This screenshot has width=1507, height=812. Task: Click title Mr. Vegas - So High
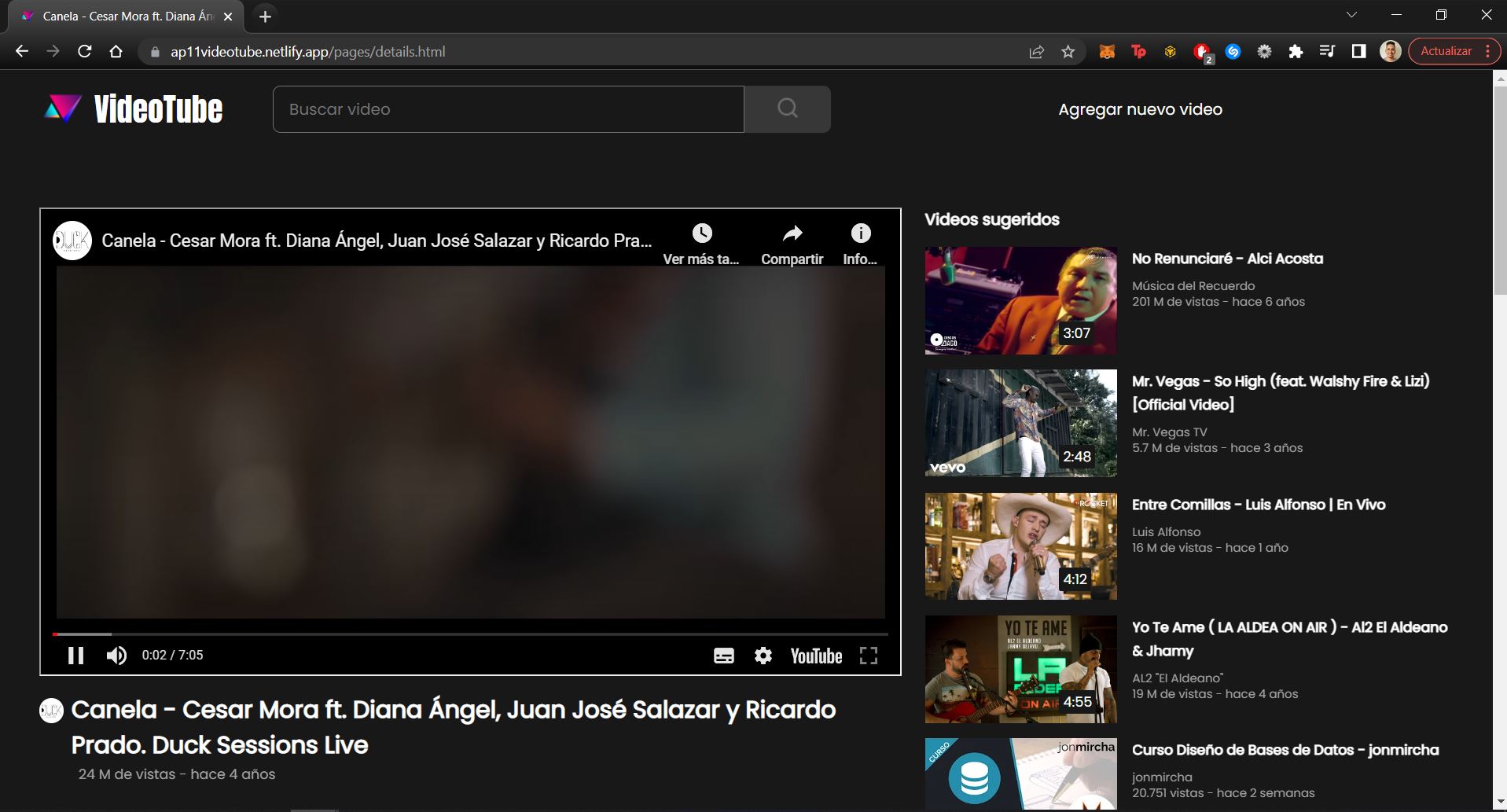coord(1281,392)
